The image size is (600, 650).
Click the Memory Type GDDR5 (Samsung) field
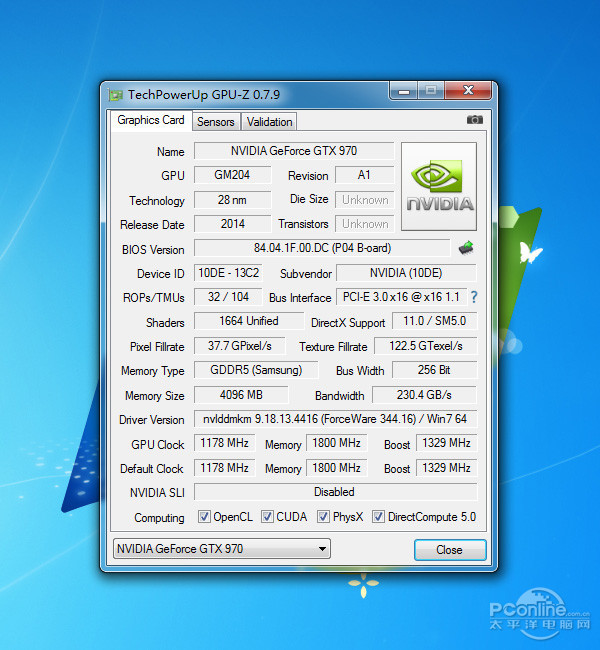pos(256,370)
